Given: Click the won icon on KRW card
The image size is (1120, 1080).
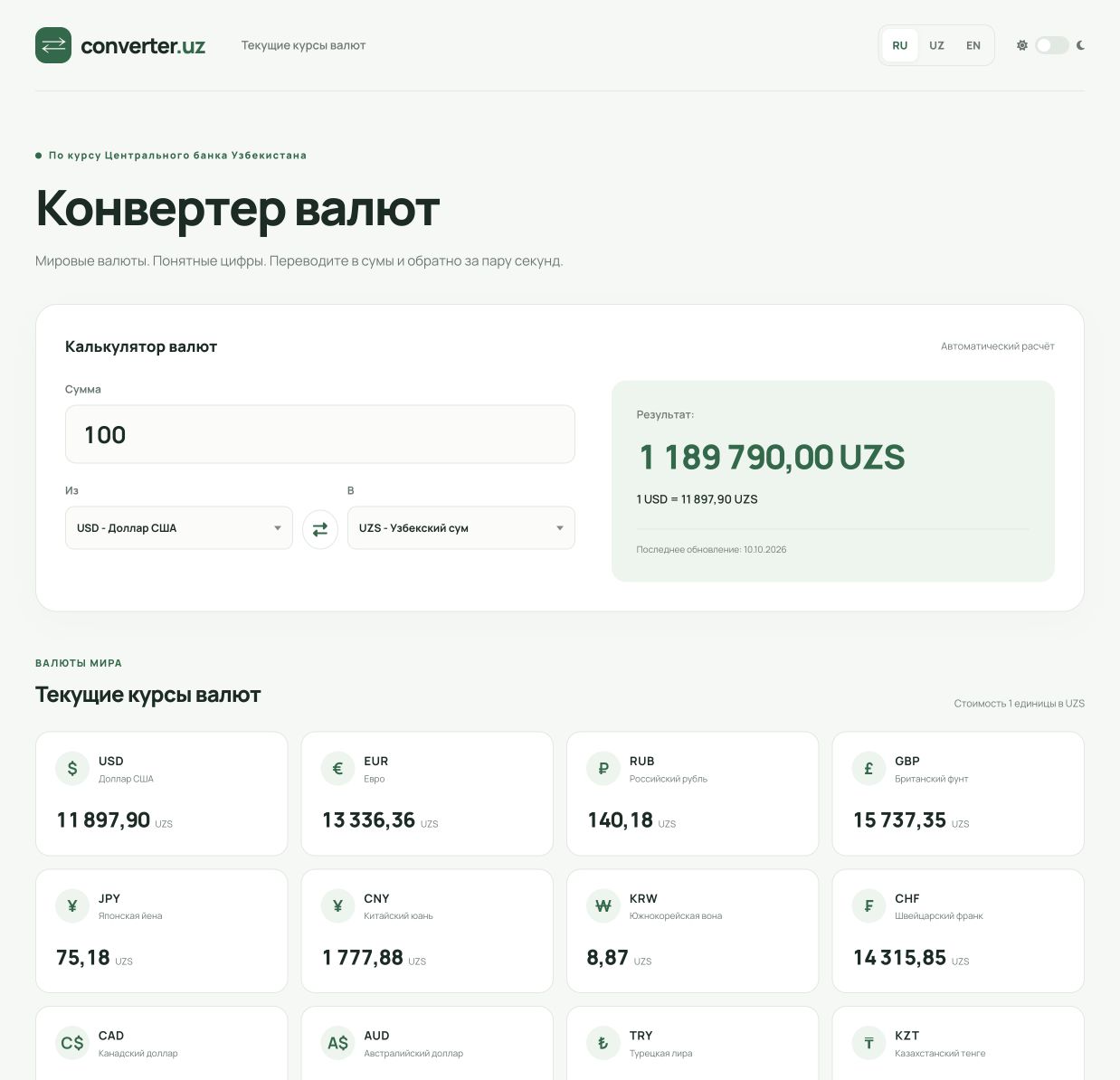Looking at the screenshot, I should pos(603,906).
